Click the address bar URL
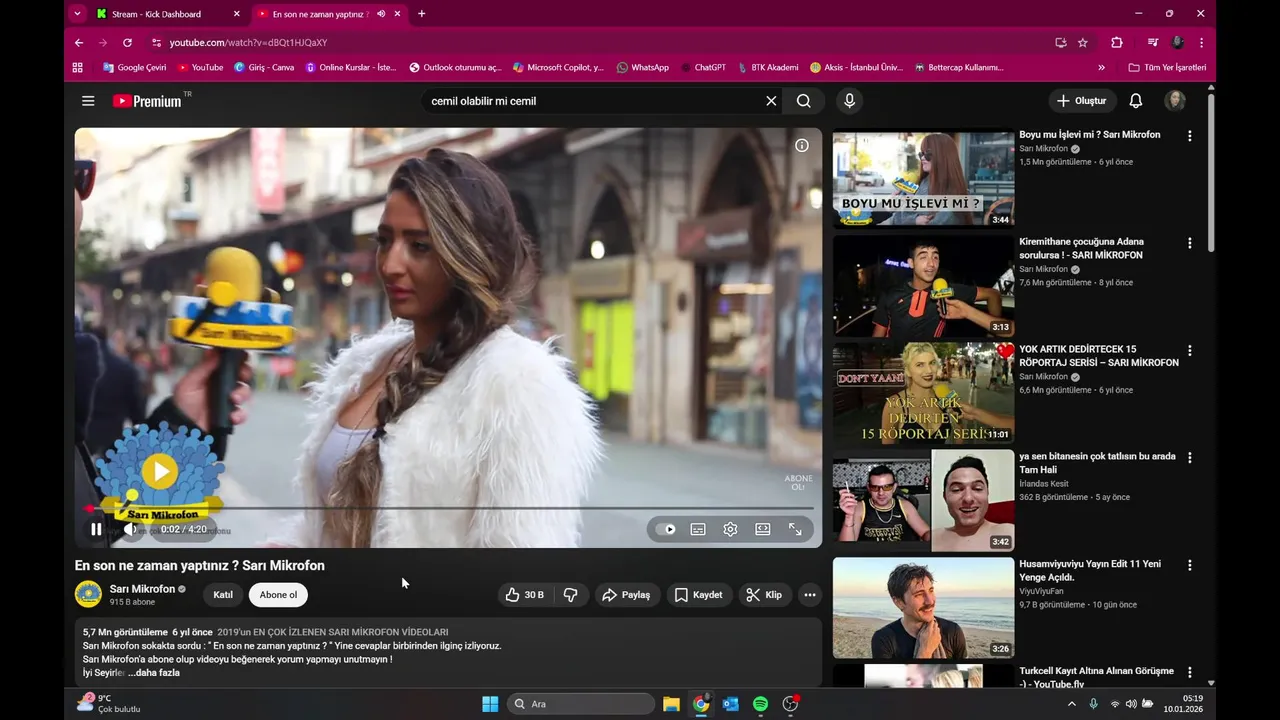Screen dimensions: 1280x720 (x=248, y=43)
